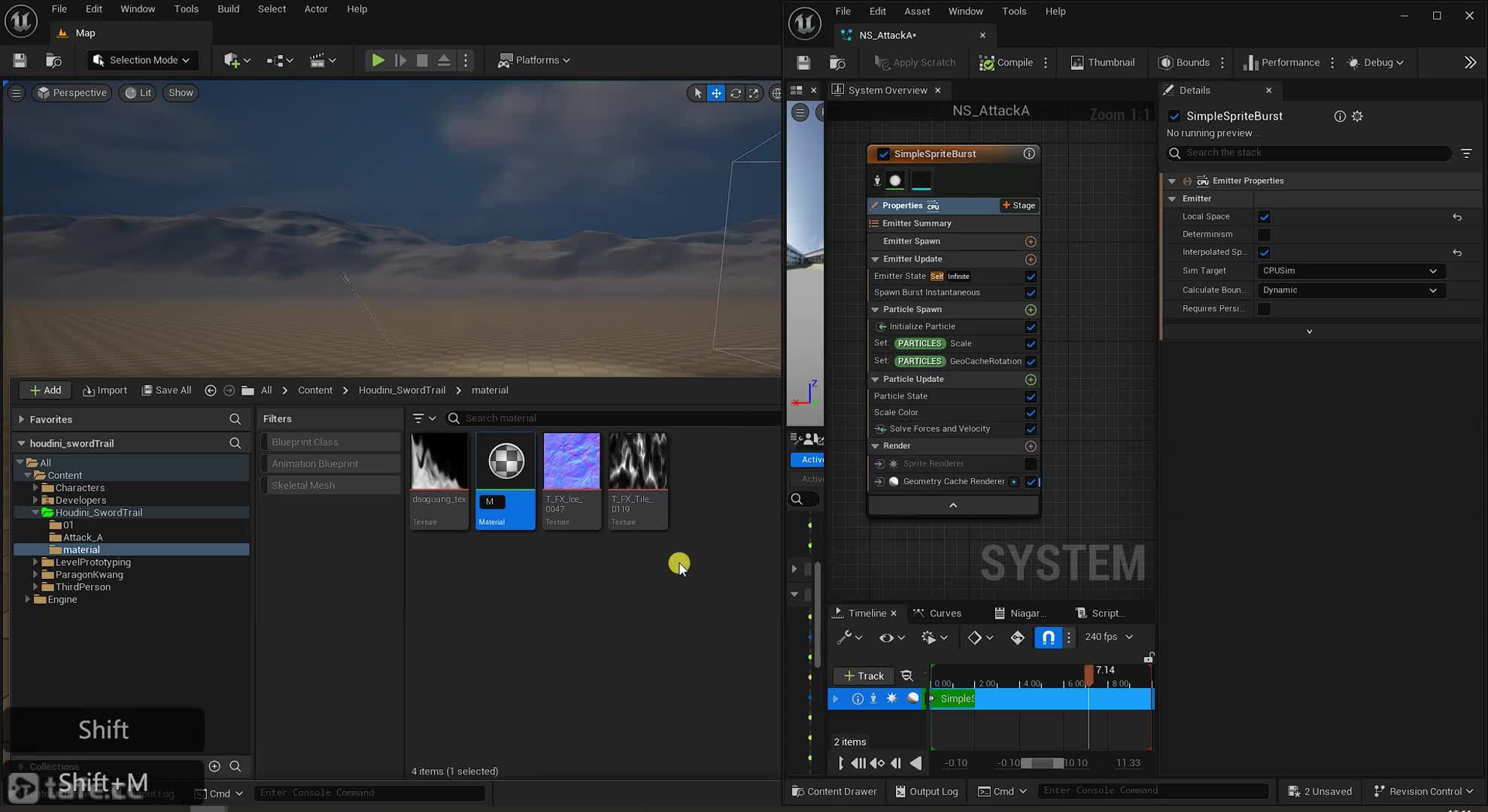1488x812 pixels.
Task: Toggle Spawn Burst Instantaneous module checkbox
Action: click(1031, 293)
